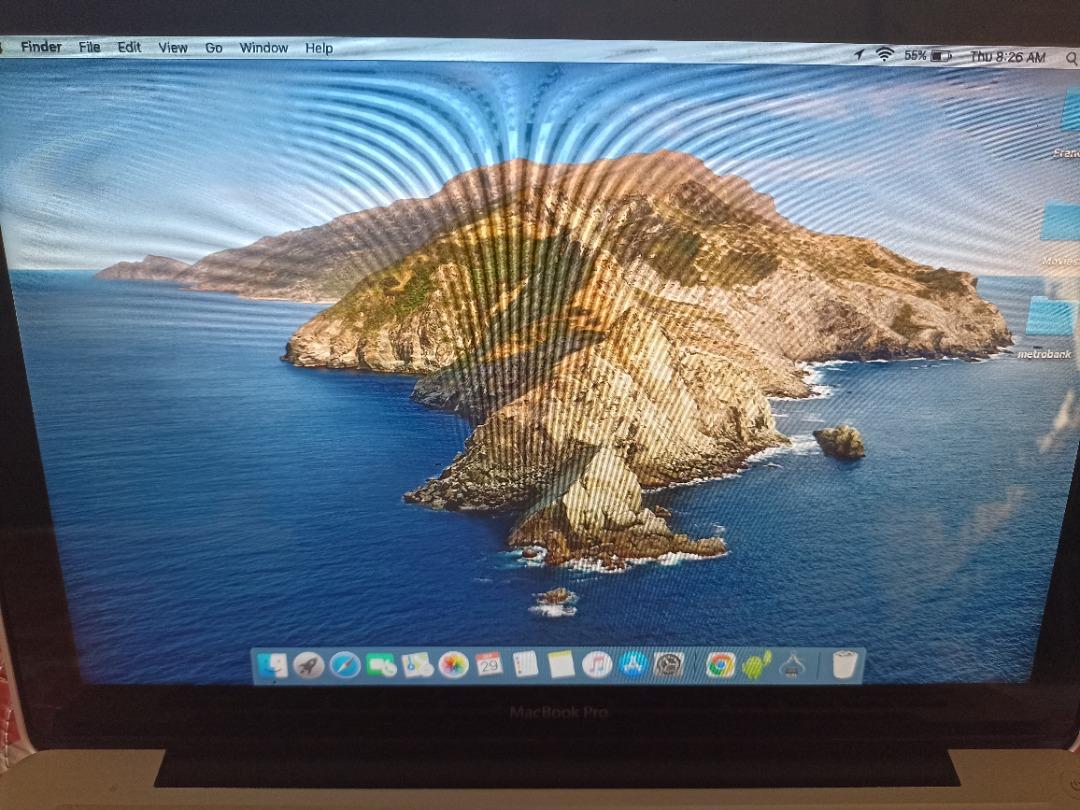Open the Movies desktop folder
The height and width of the screenshot is (810, 1080).
(x=1062, y=222)
